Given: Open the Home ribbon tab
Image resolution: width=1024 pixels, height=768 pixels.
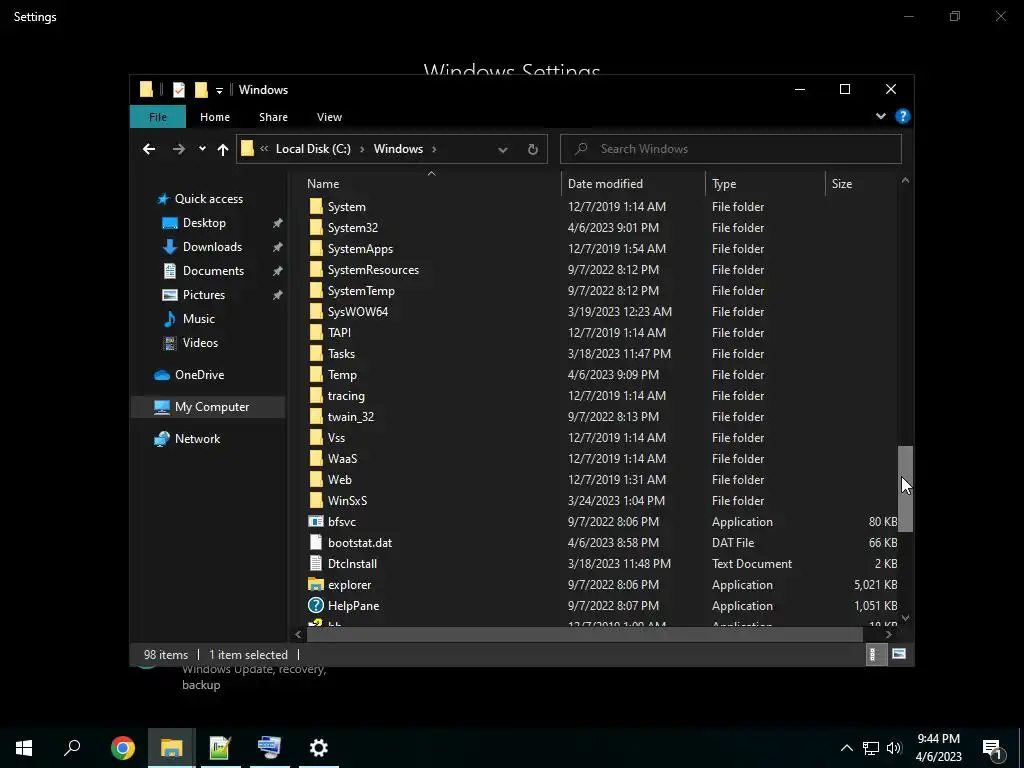Looking at the screenshot, I should pos(215,117).
